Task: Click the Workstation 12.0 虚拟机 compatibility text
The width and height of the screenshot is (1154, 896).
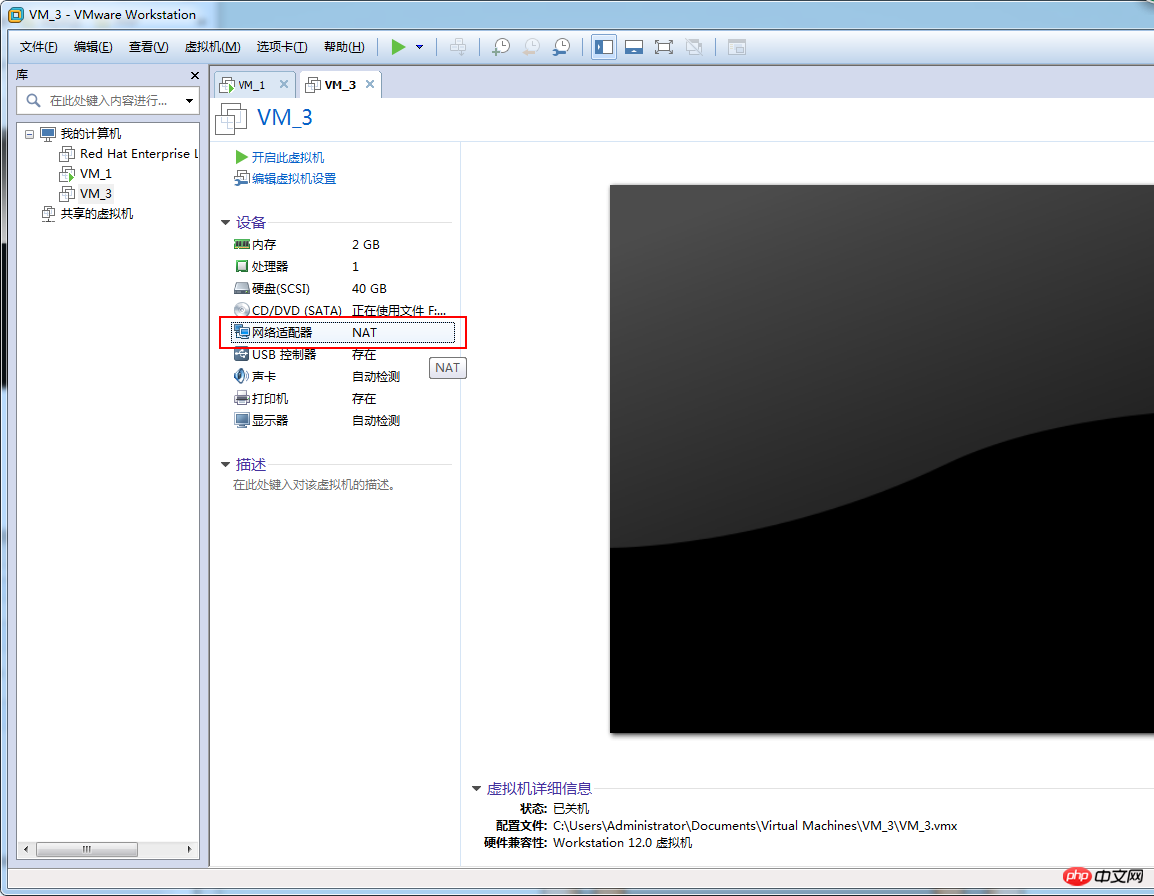Action: pyautogui.click(x=623, y=843)
